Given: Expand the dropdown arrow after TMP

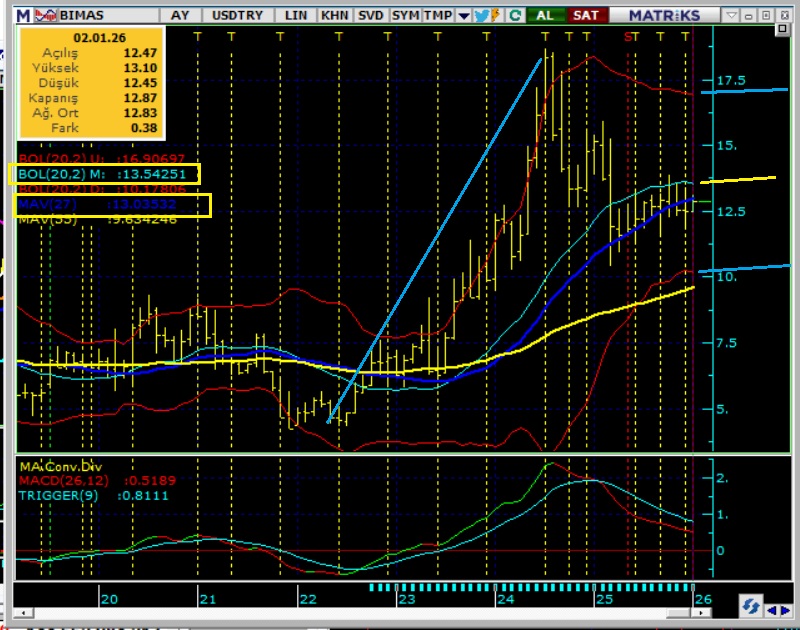Looking at the screenshot, I should [x=462, y=16].
